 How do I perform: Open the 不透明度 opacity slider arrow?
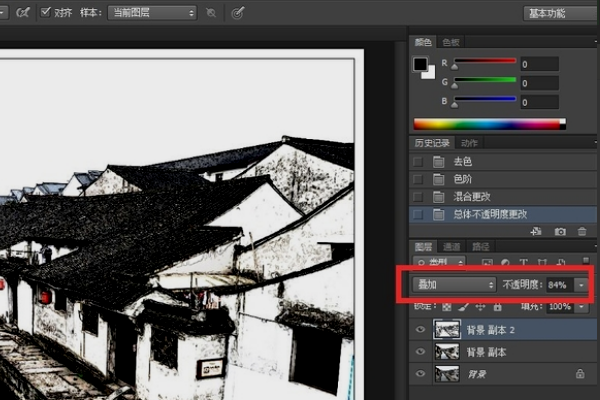tap(581, 284)
